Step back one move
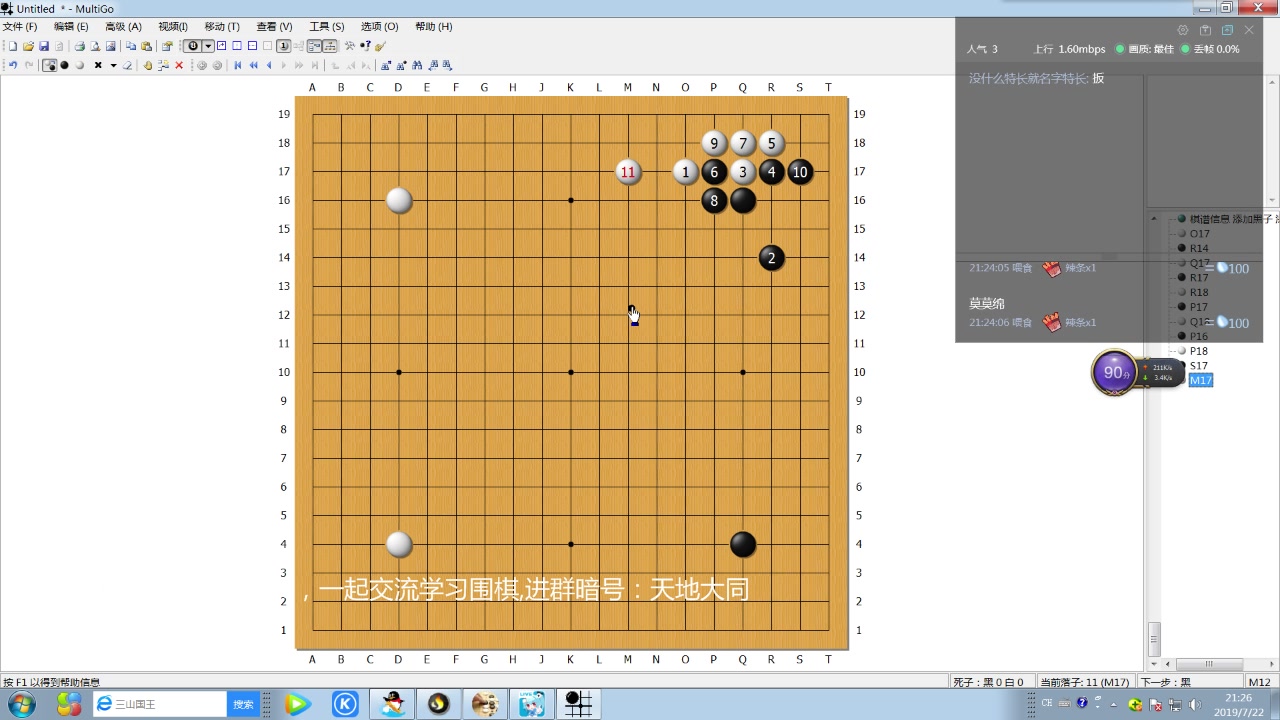The image size is (1280, 720). tap(269, 65)
